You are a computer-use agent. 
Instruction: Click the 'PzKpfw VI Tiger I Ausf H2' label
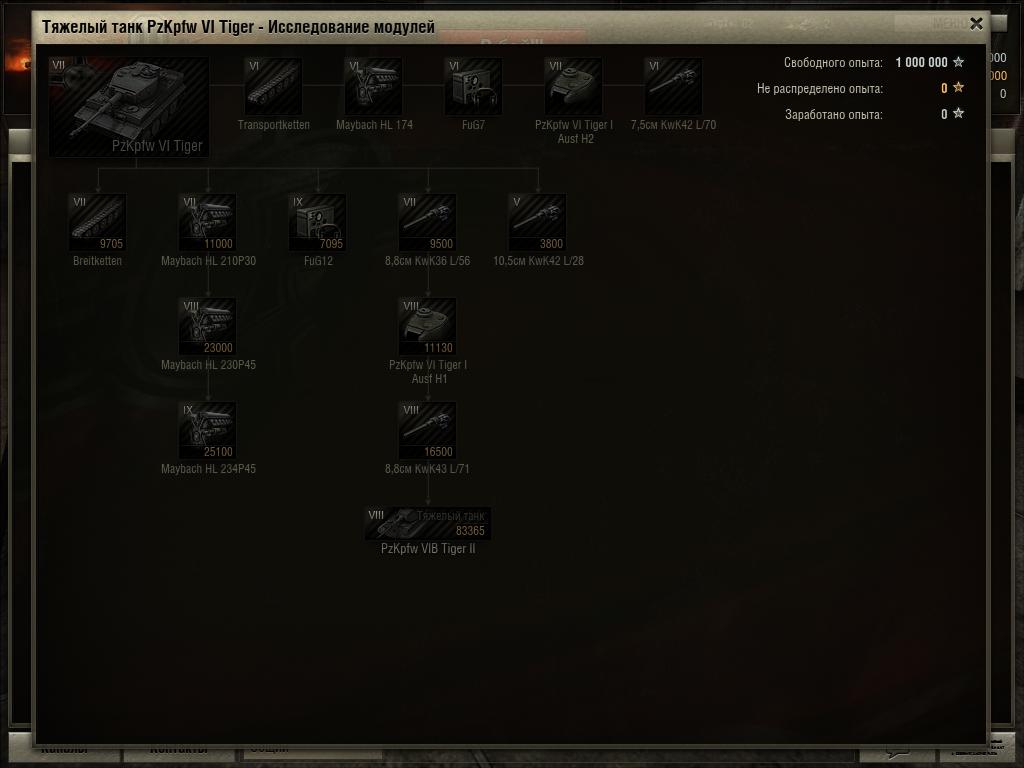(x=574, y=132)
